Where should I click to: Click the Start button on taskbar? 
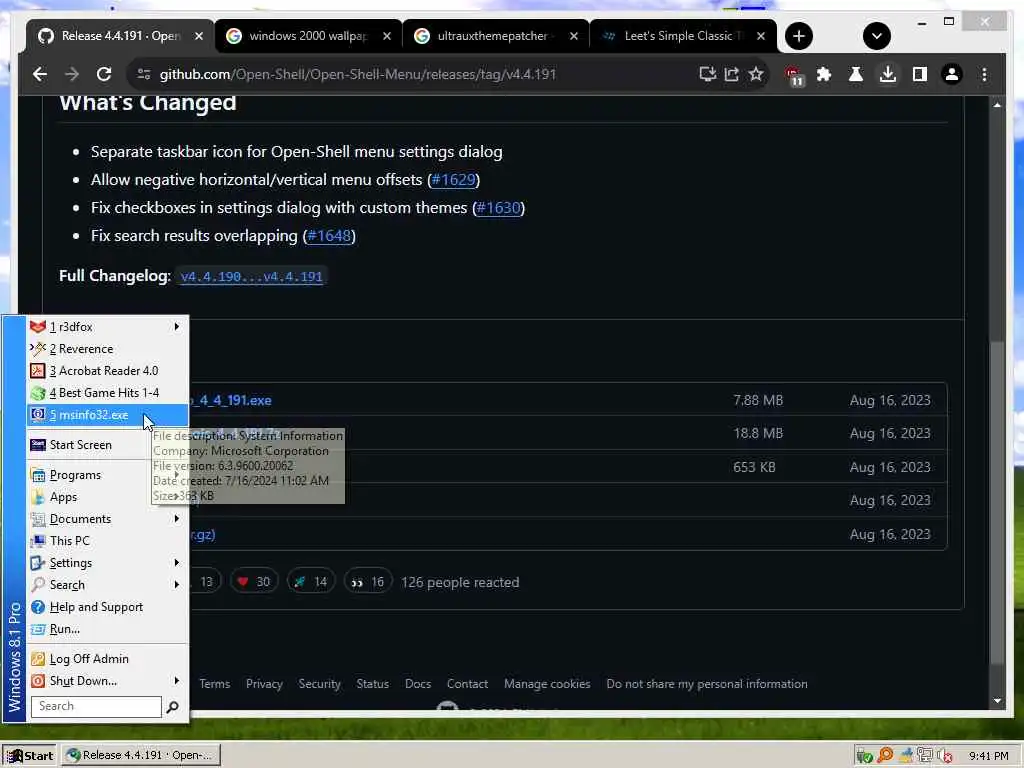(x=29, y=756)
